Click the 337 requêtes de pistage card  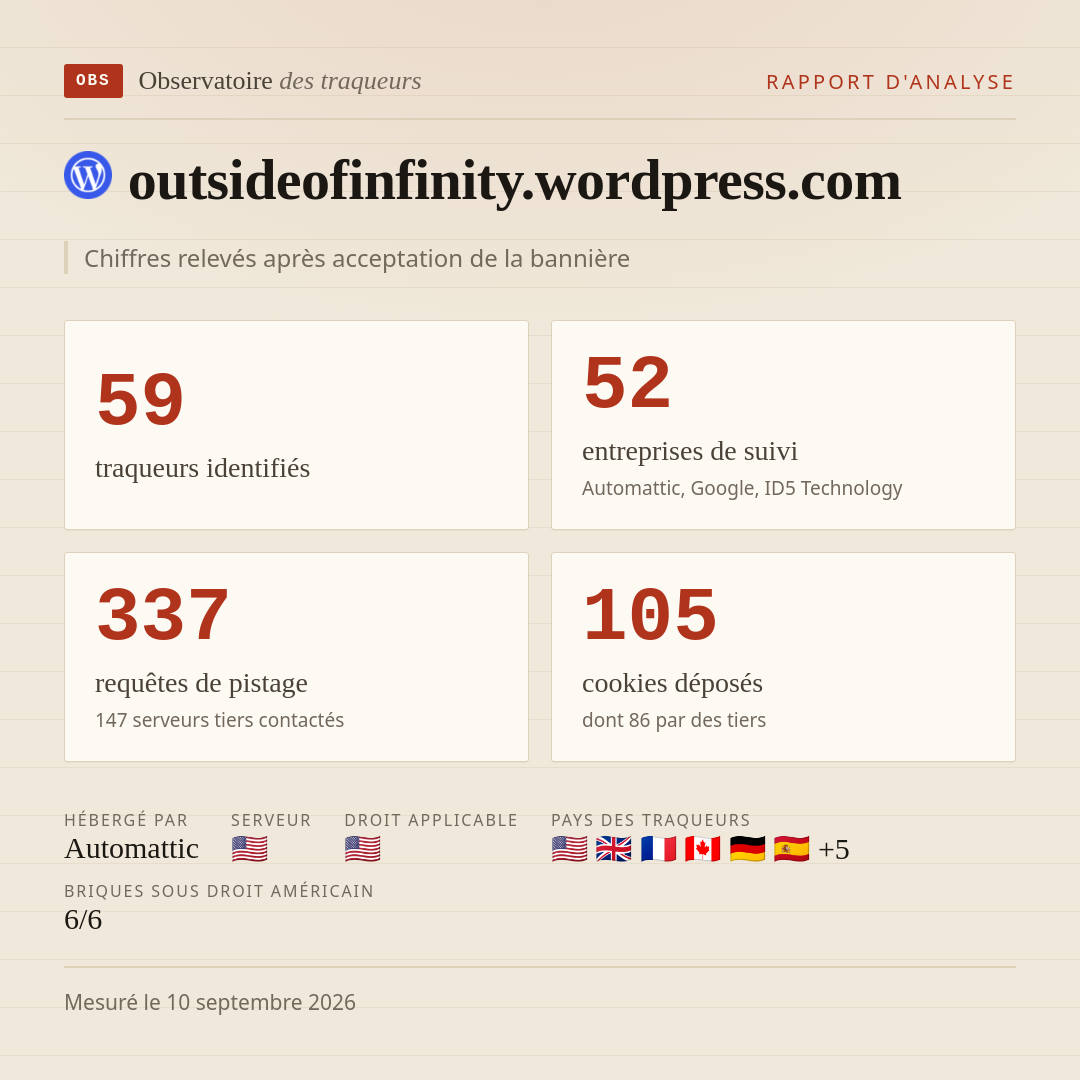(x=296, y=657)
